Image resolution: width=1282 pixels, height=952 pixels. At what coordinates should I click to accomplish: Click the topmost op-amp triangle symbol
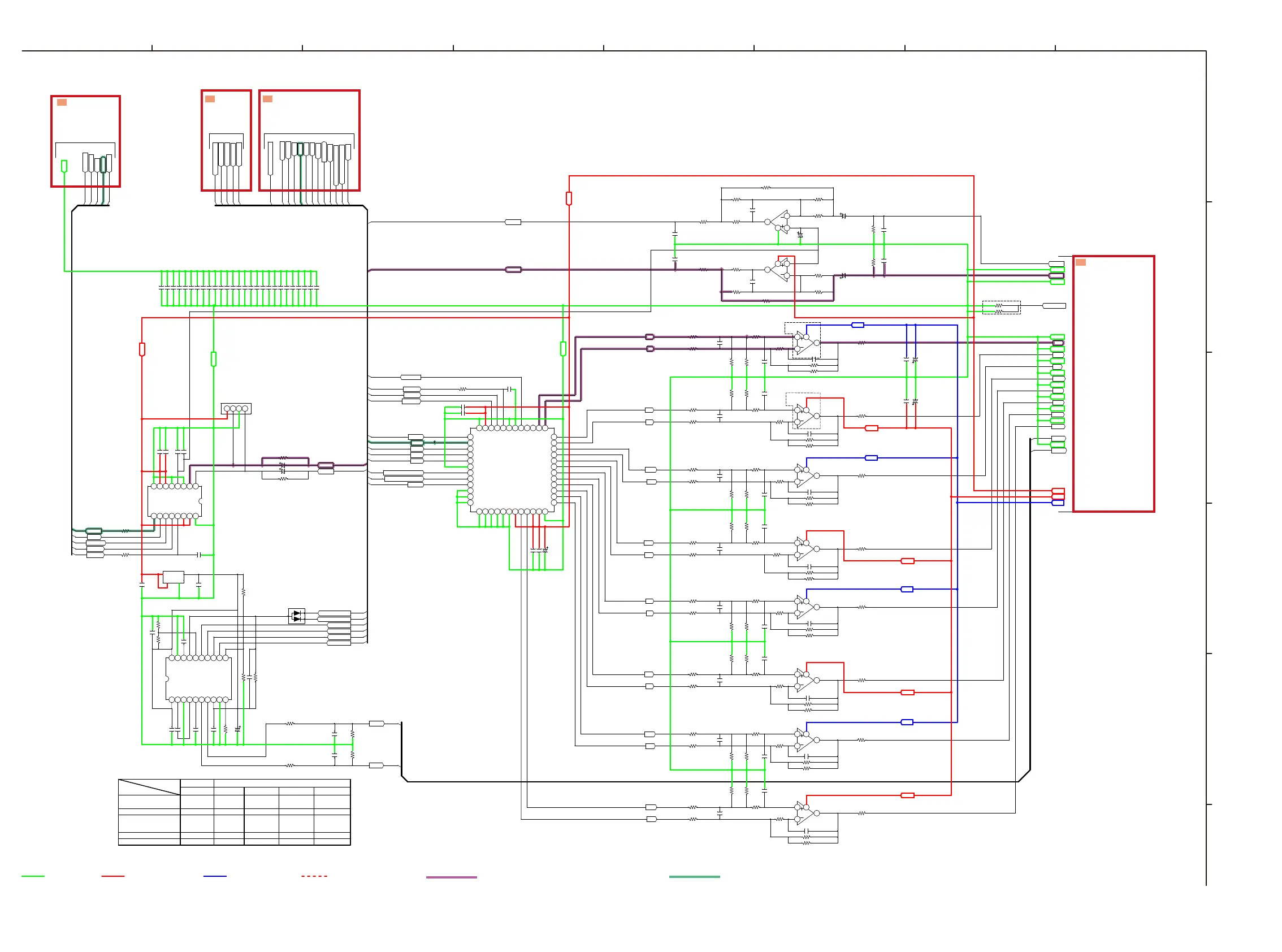coord(780,222)
